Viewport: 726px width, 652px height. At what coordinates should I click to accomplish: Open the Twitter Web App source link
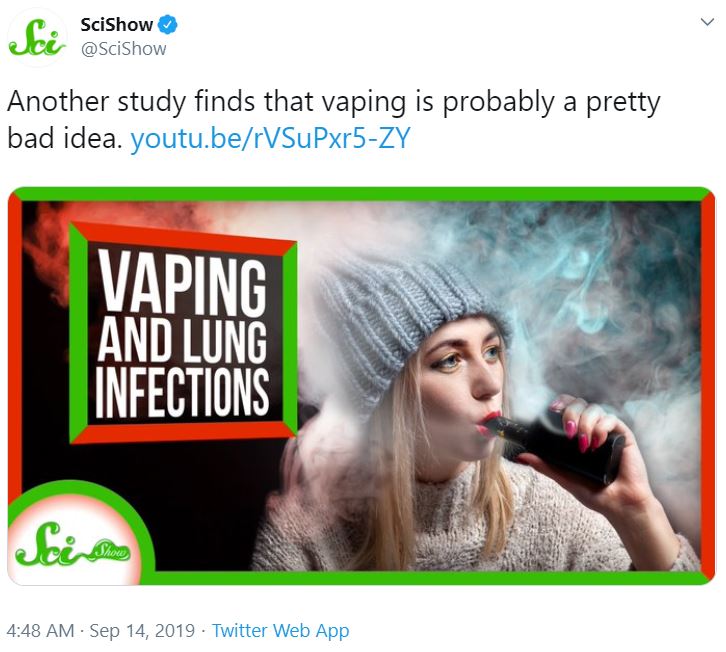click(281, 631)
